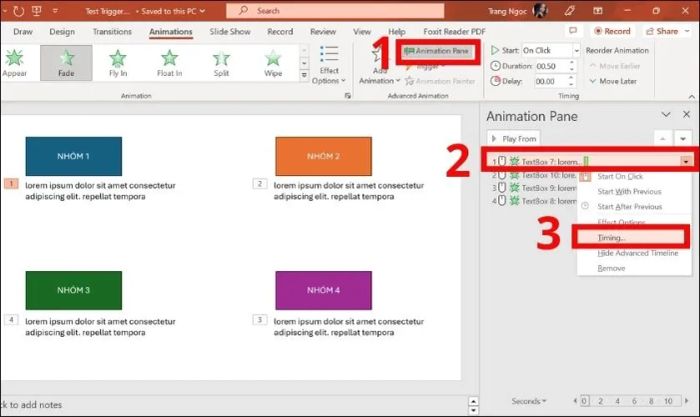The image size is (700, 417).
Task: Select TextBox 8 animation entry
Action: [533, 201]
